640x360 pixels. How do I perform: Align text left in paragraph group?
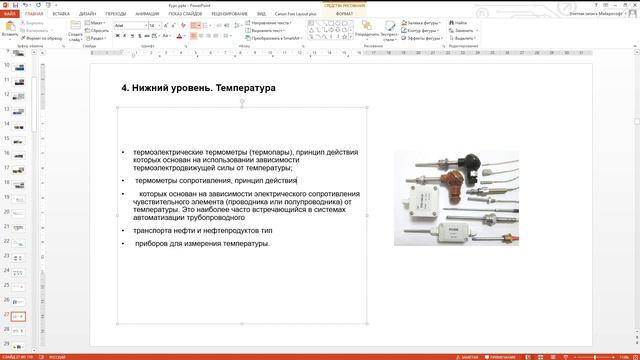tap(193, 36)
